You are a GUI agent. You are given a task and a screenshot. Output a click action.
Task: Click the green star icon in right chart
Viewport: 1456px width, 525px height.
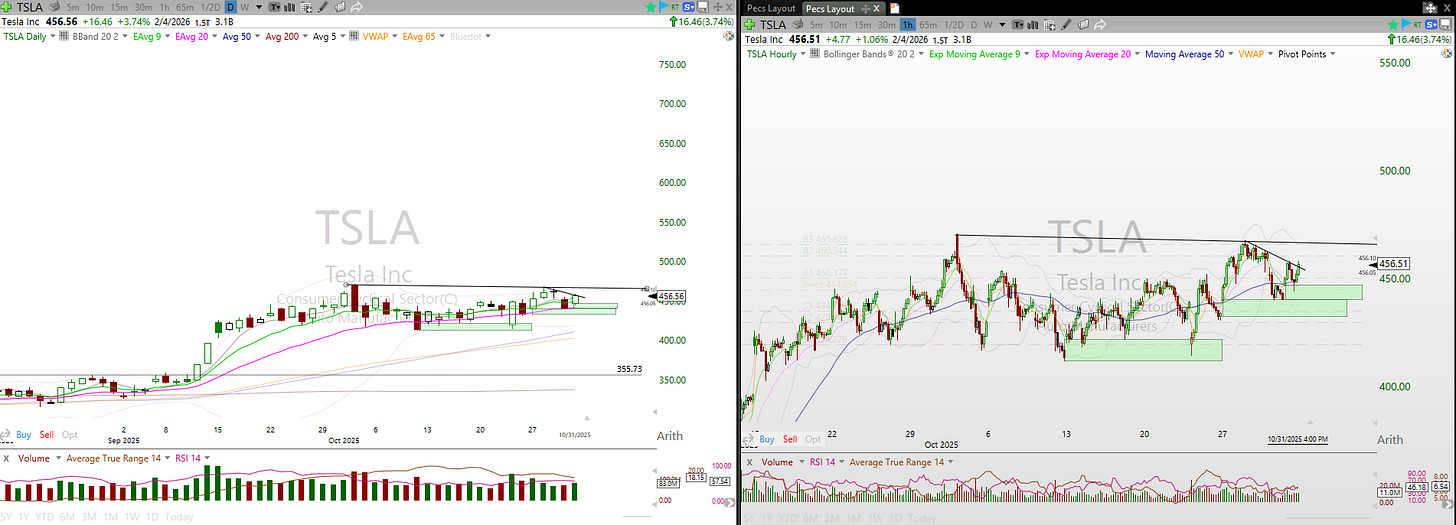tap(1393, 24)
